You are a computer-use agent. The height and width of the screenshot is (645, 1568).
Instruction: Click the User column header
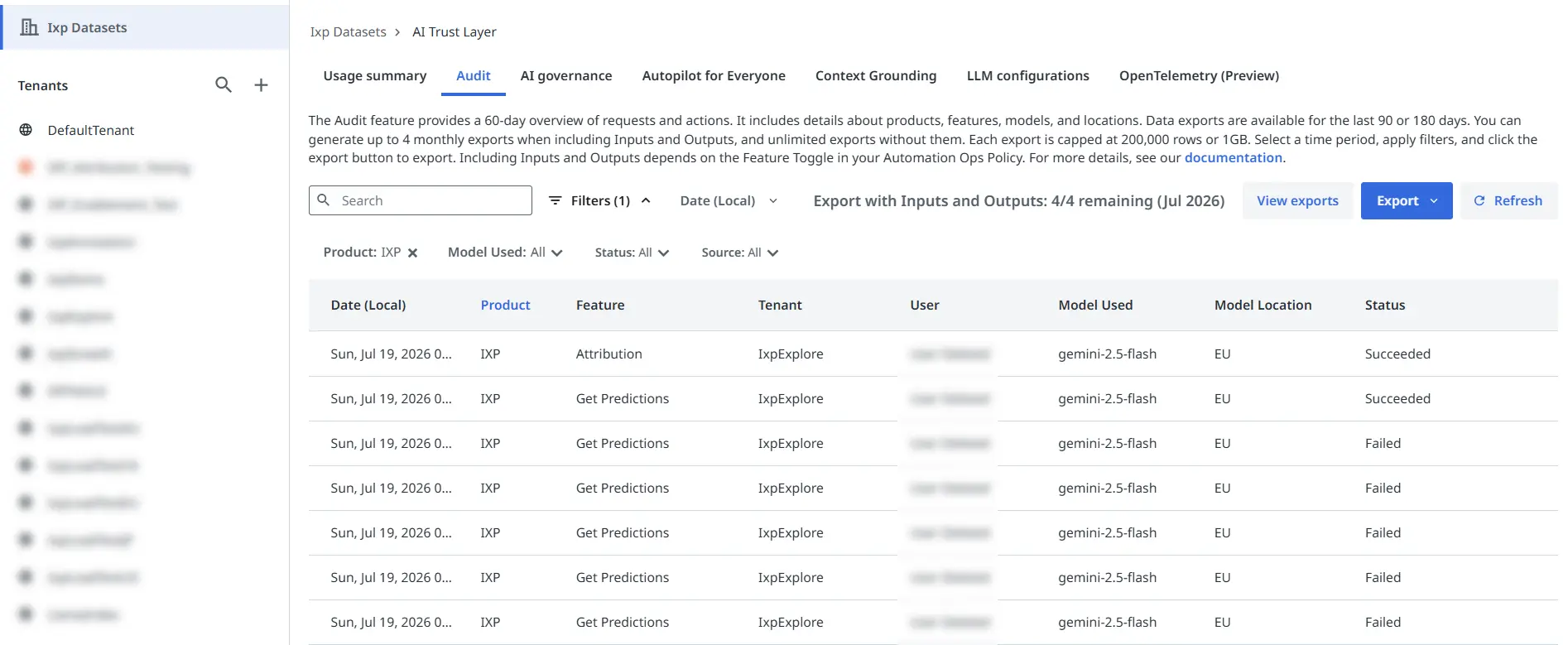point(925,305)
